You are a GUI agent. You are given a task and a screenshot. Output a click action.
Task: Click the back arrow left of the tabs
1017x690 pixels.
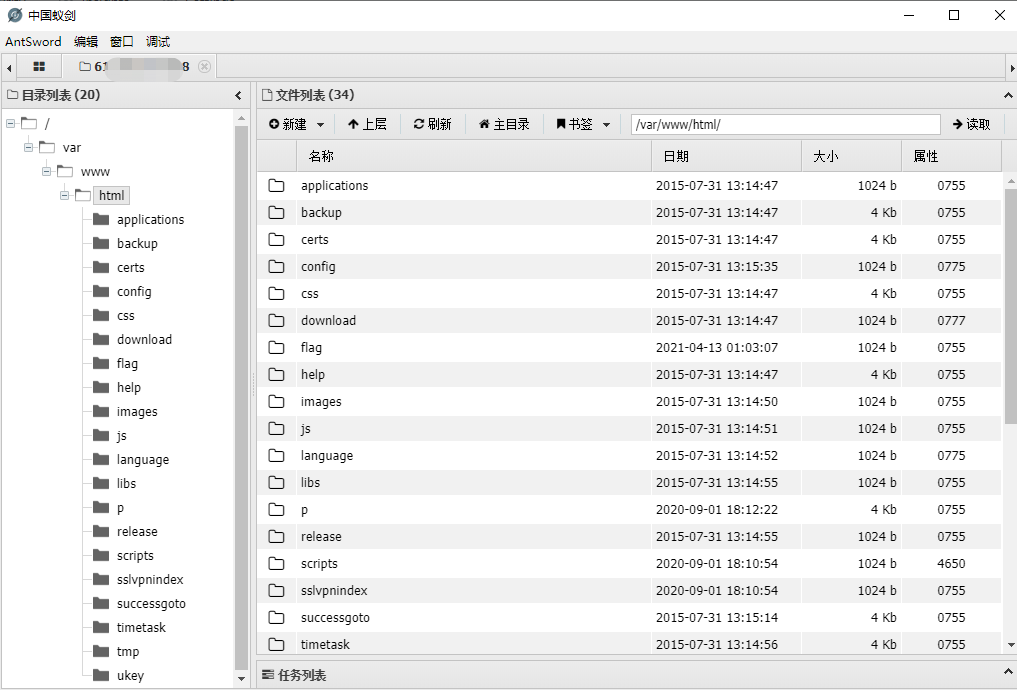(8, 66)
